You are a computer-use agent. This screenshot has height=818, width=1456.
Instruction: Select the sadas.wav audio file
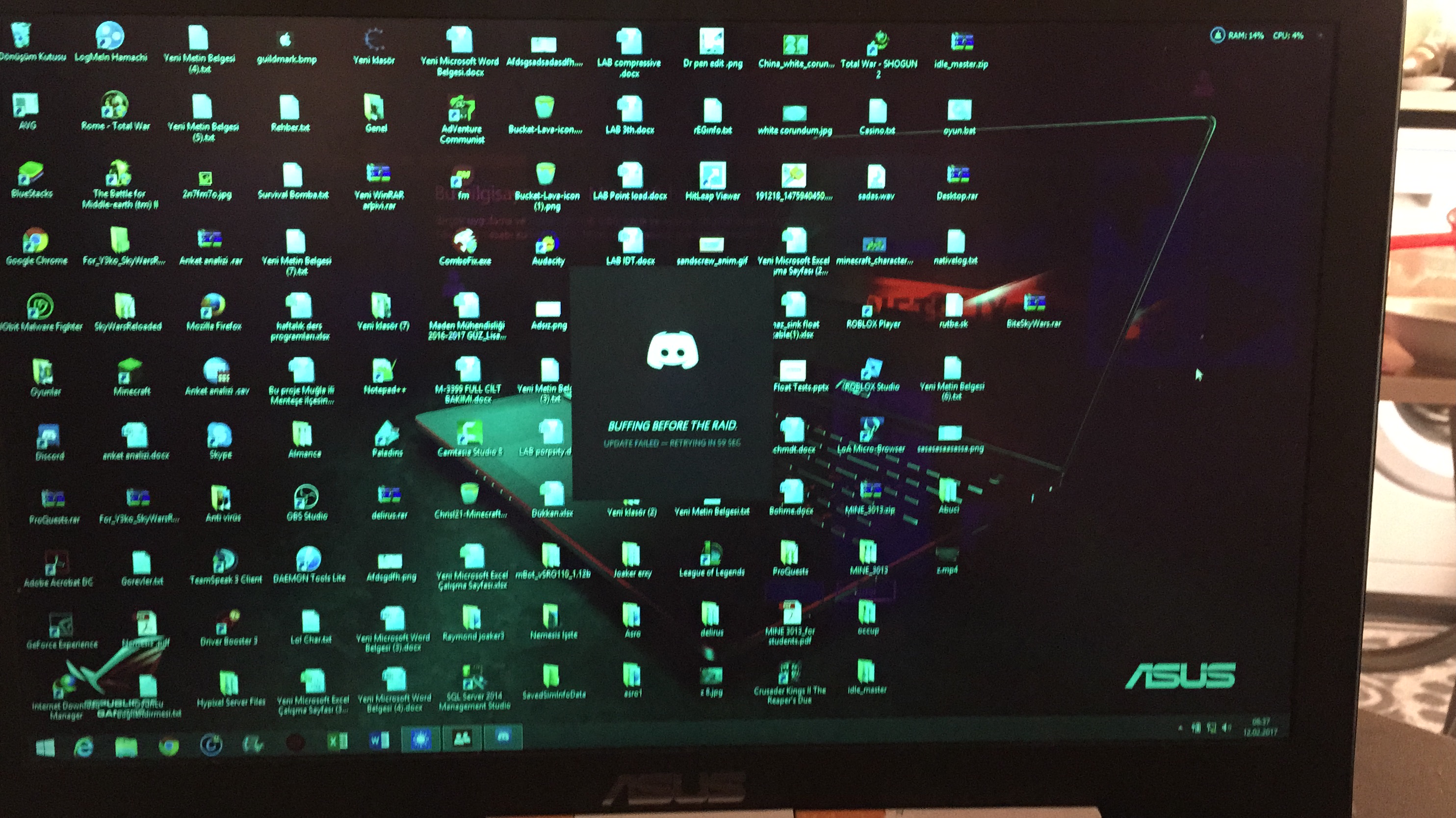click(876, 183)
